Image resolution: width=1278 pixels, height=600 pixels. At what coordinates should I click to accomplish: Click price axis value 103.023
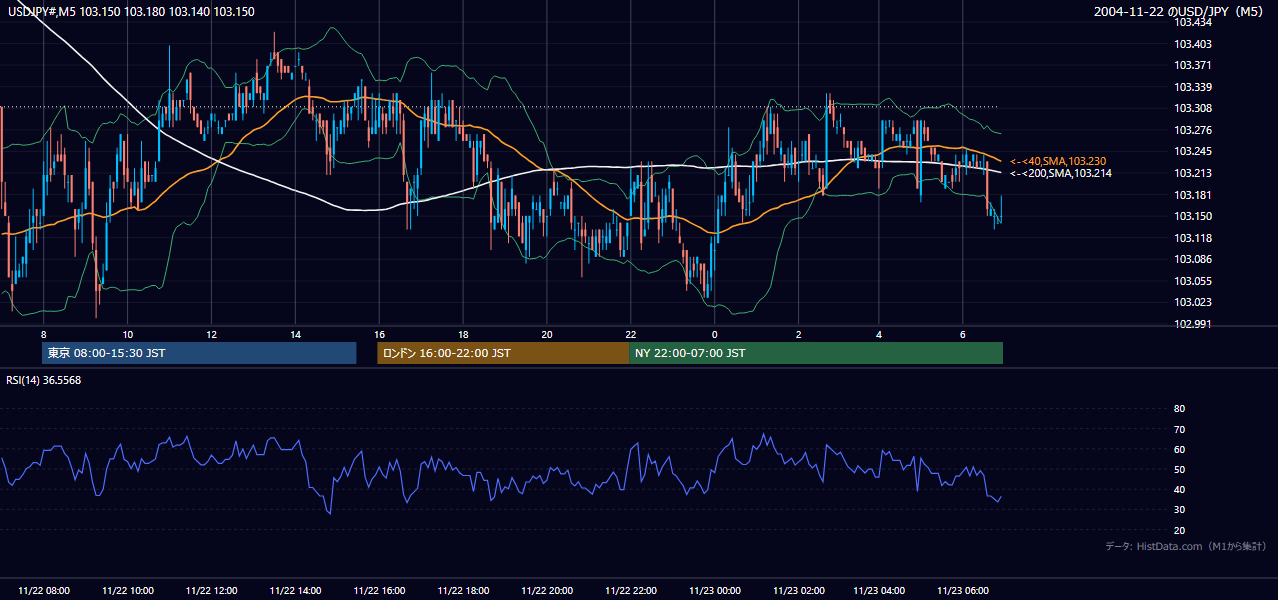1192,302
